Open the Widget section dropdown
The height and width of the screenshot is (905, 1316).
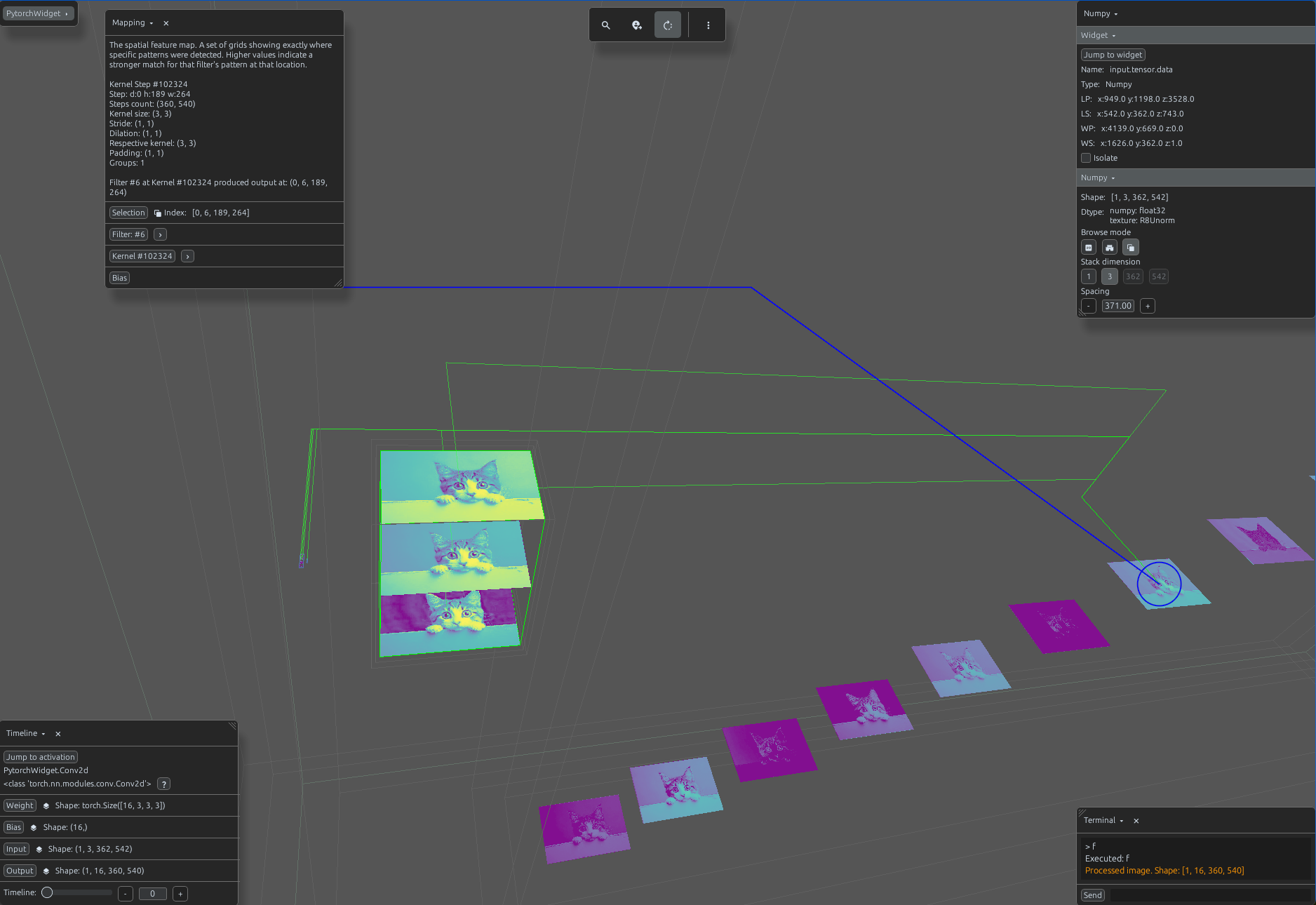point(1099,35)
